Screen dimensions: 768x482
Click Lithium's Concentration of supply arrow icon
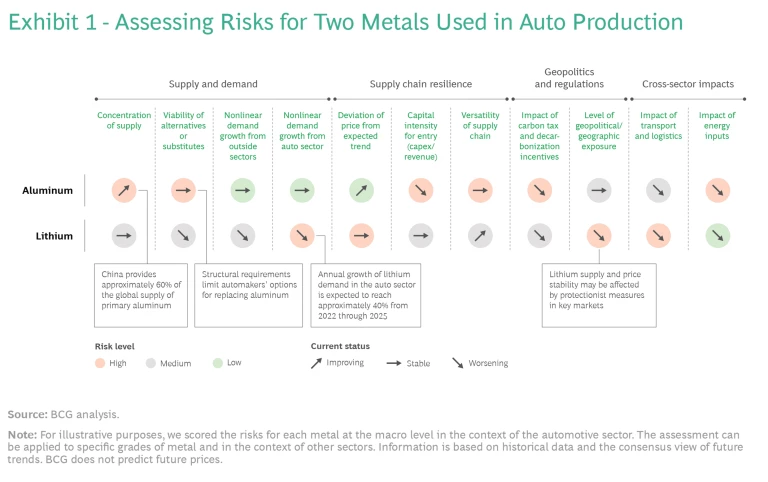124,236
